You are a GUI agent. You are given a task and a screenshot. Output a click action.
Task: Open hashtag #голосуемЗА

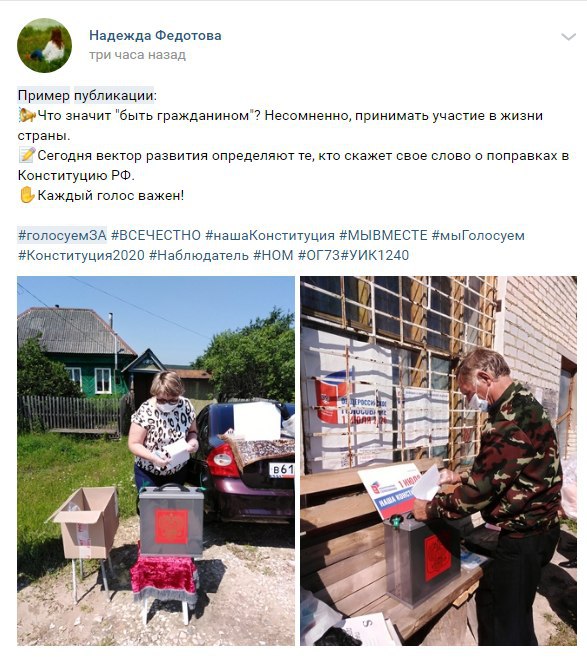coord(62,235)
